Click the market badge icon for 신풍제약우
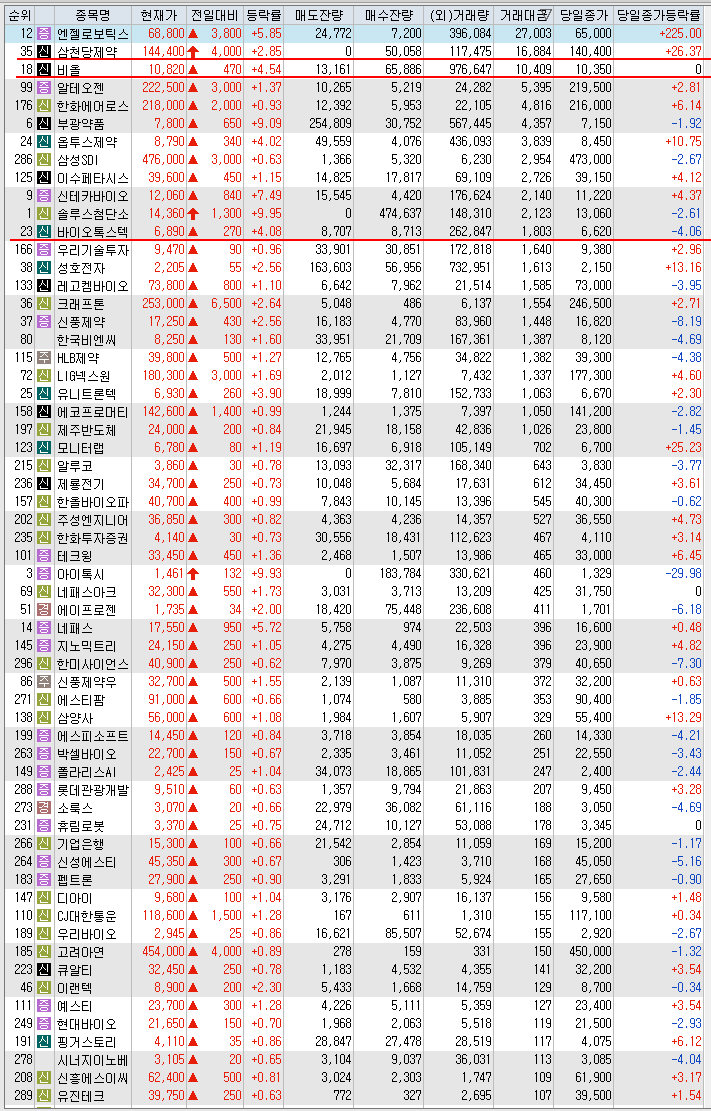Screen dimensions: 711x1111 pos(44,682)
